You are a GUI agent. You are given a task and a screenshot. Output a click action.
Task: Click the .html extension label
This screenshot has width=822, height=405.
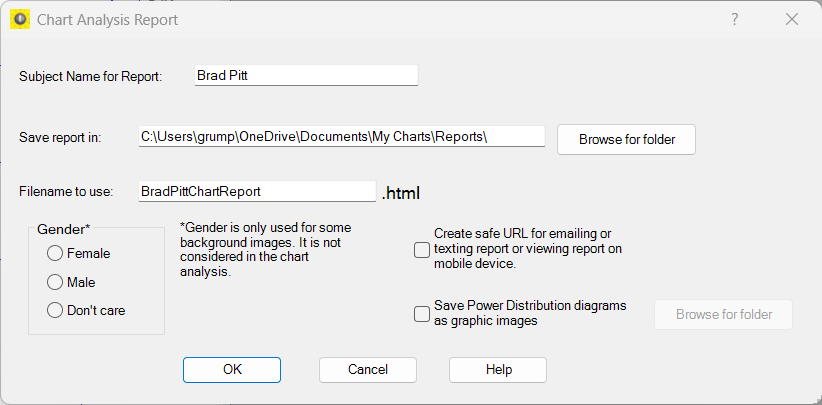pyautogui.click(x=401, y=192)
